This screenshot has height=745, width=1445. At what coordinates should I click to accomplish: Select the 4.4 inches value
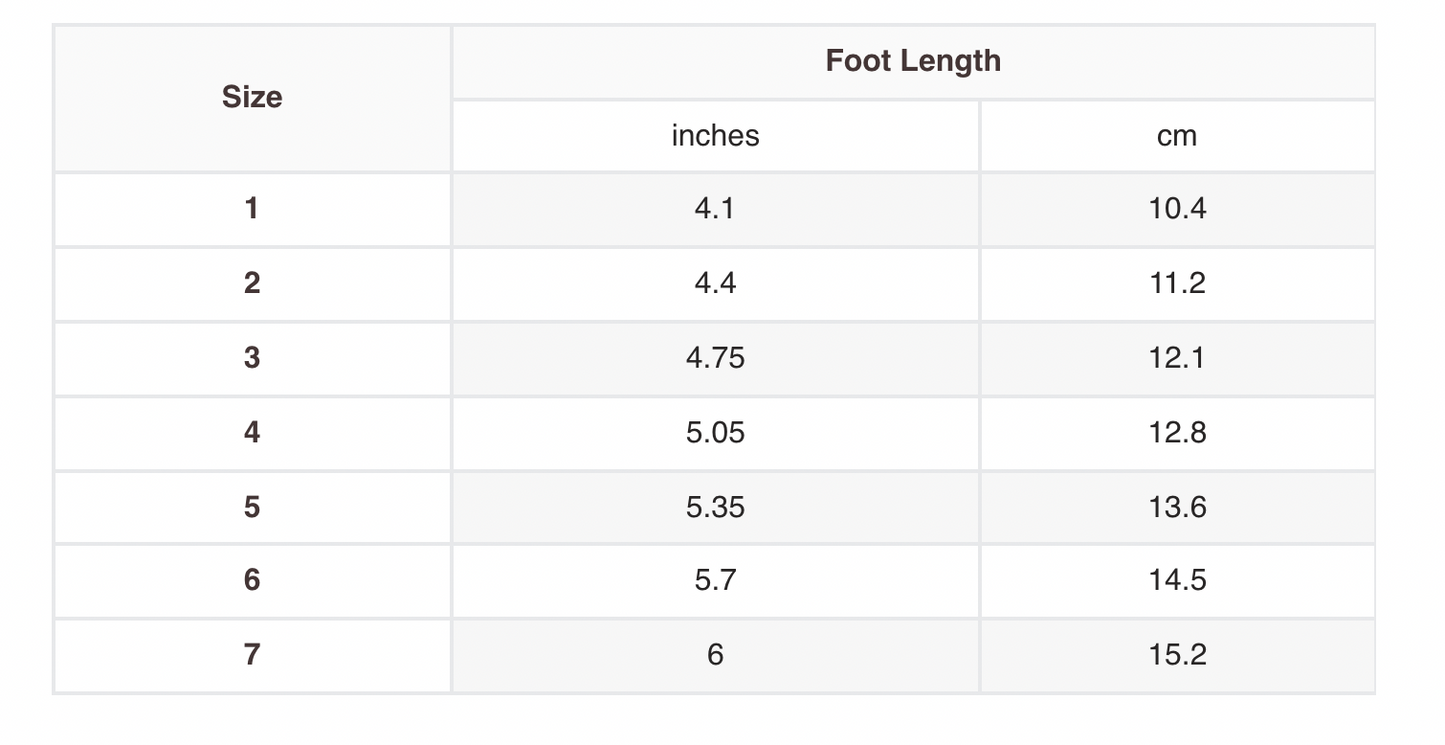(715, 283)
